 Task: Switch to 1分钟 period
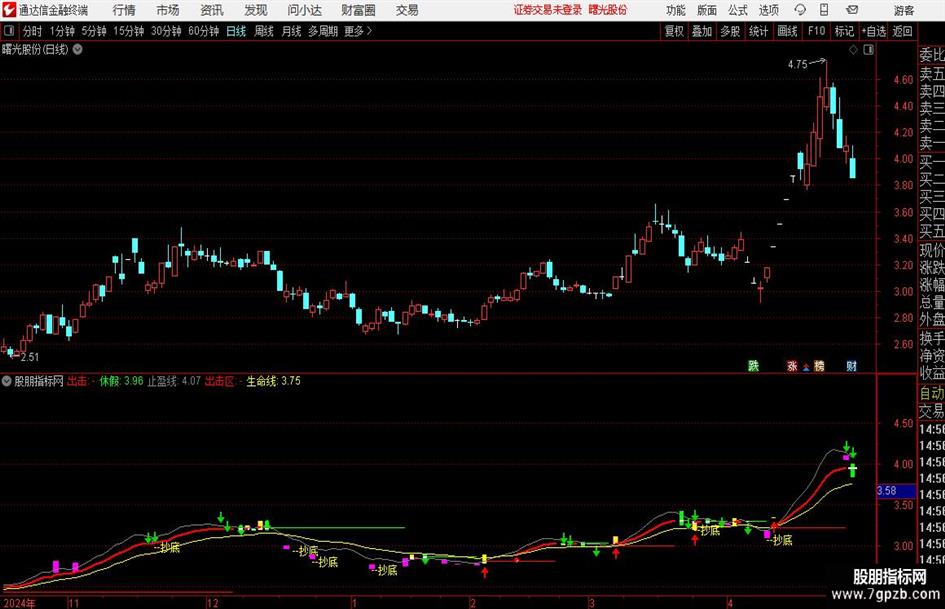[62, 31]
